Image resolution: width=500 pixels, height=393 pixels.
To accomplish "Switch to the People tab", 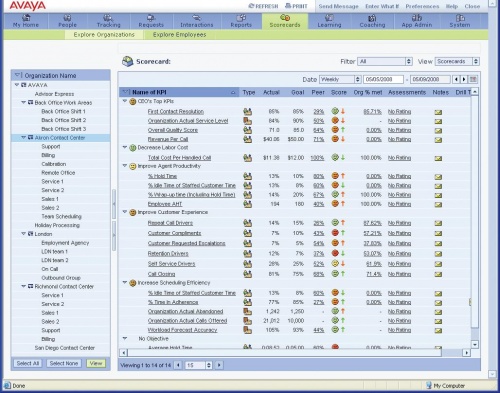I will (67, 21).
